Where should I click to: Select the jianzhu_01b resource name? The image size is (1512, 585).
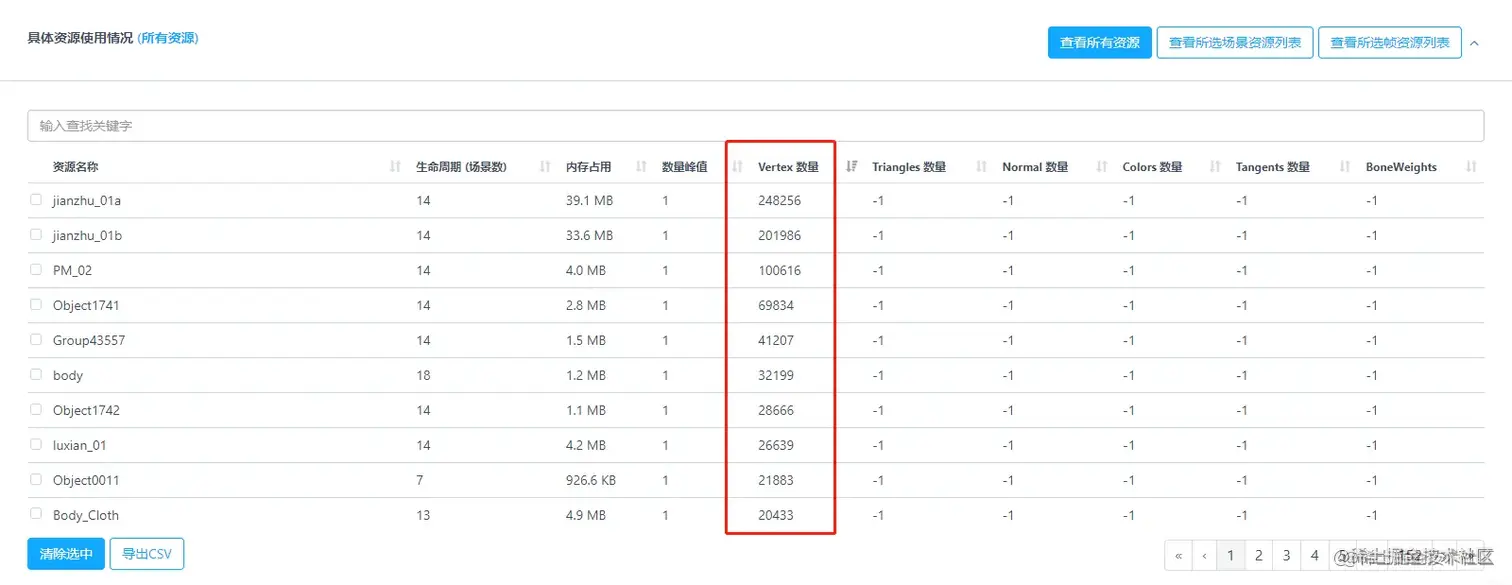coord(87,235)
